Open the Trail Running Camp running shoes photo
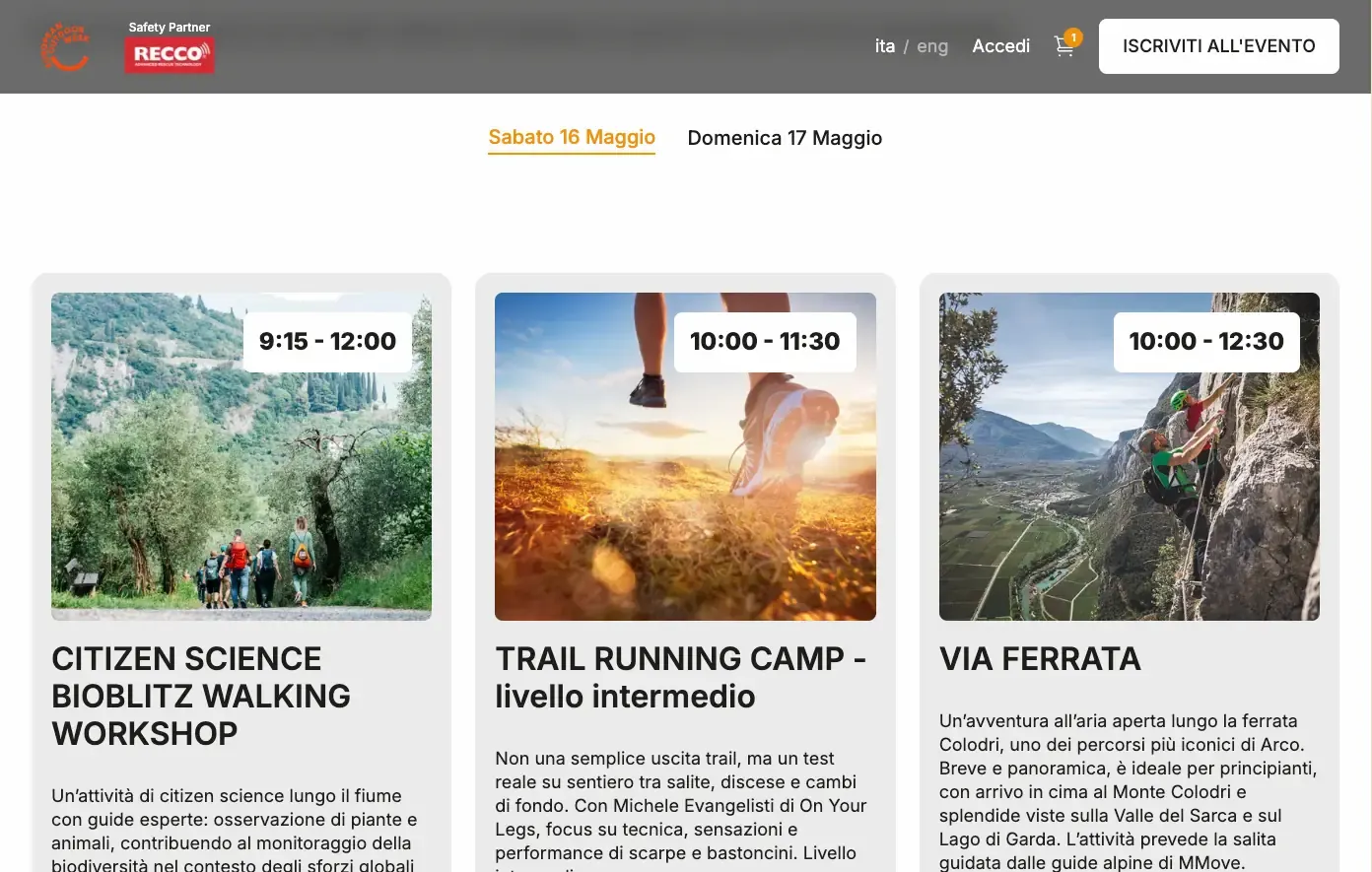1372x872 pixels. [x=685, y=456]
